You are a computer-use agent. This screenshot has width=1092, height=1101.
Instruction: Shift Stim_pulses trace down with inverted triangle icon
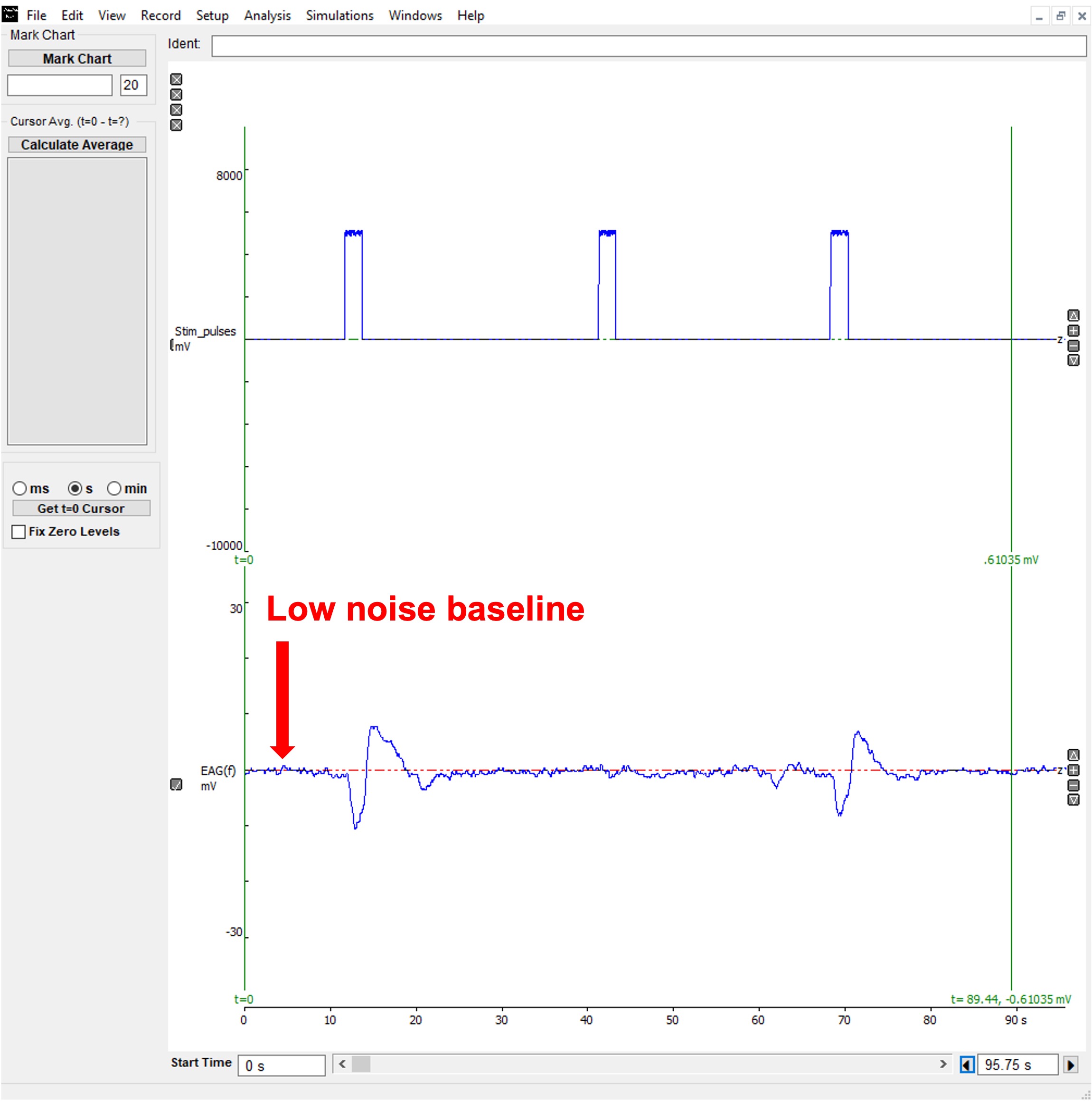pyautogui.click(x=1073, y=360)
